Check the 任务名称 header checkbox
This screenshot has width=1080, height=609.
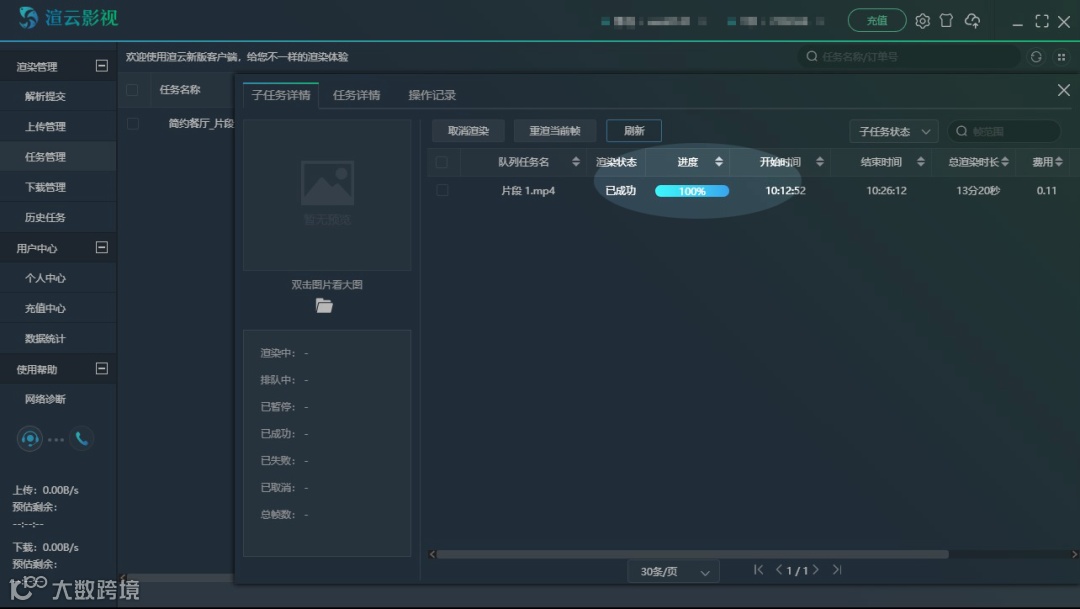(132, 90)
